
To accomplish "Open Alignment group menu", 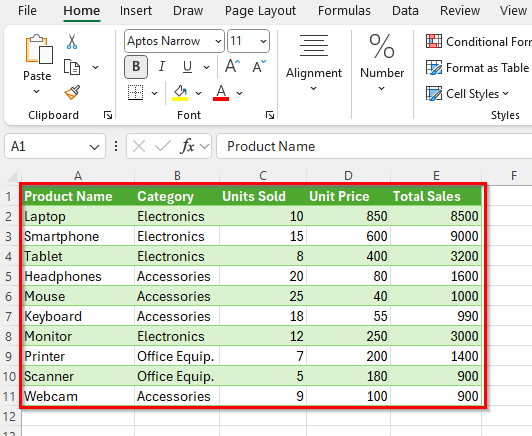I will tap(314, 63).
